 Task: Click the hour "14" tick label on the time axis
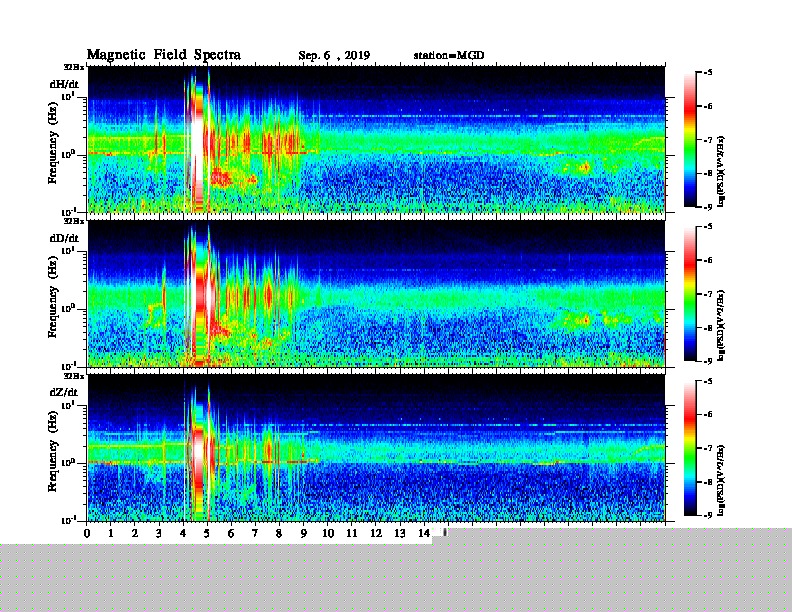pos(424,533)
